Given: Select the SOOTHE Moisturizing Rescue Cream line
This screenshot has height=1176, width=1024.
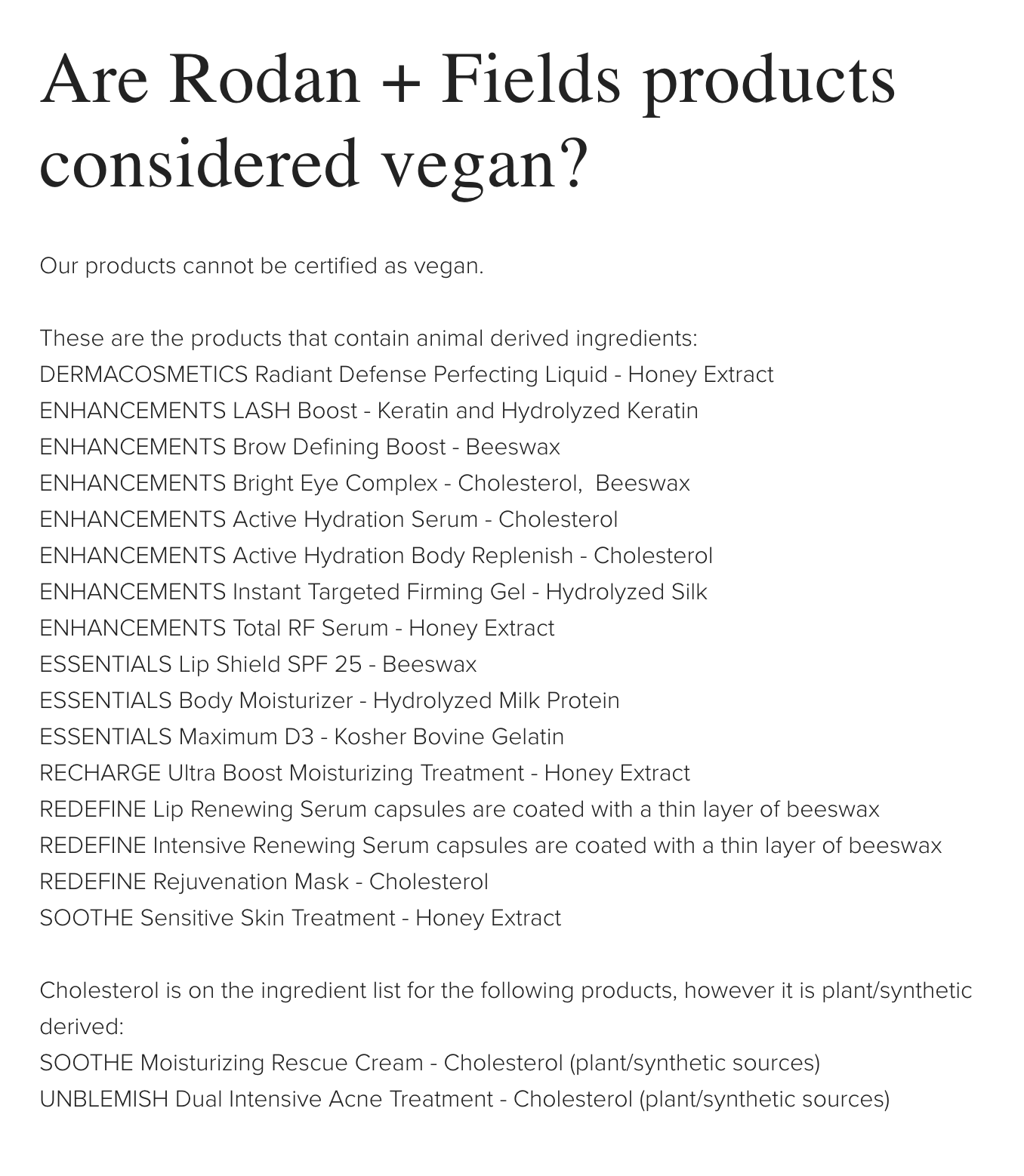Looking at the screenshot, I should [x=430, y=1064].
